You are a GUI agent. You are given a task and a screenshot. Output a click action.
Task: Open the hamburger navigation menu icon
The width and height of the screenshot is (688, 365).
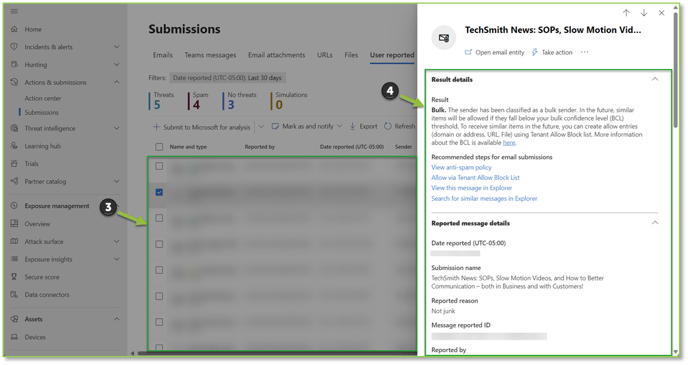pyautogui.click(x=14, y=11)
